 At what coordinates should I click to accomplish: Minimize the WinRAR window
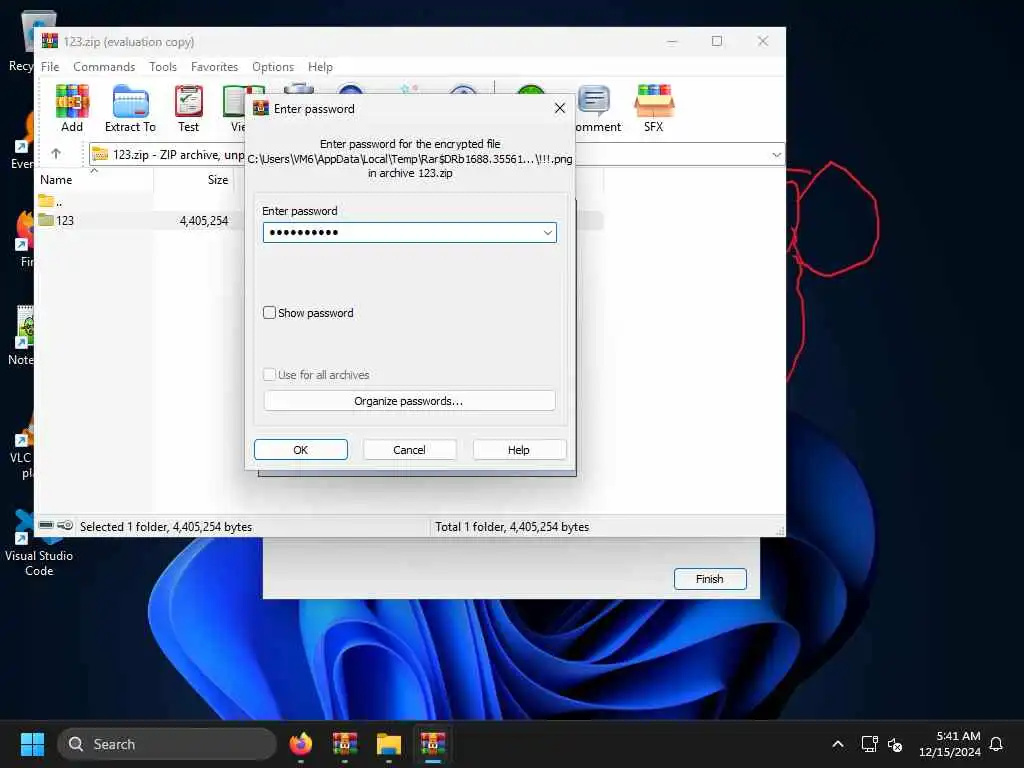coord(672,41)
